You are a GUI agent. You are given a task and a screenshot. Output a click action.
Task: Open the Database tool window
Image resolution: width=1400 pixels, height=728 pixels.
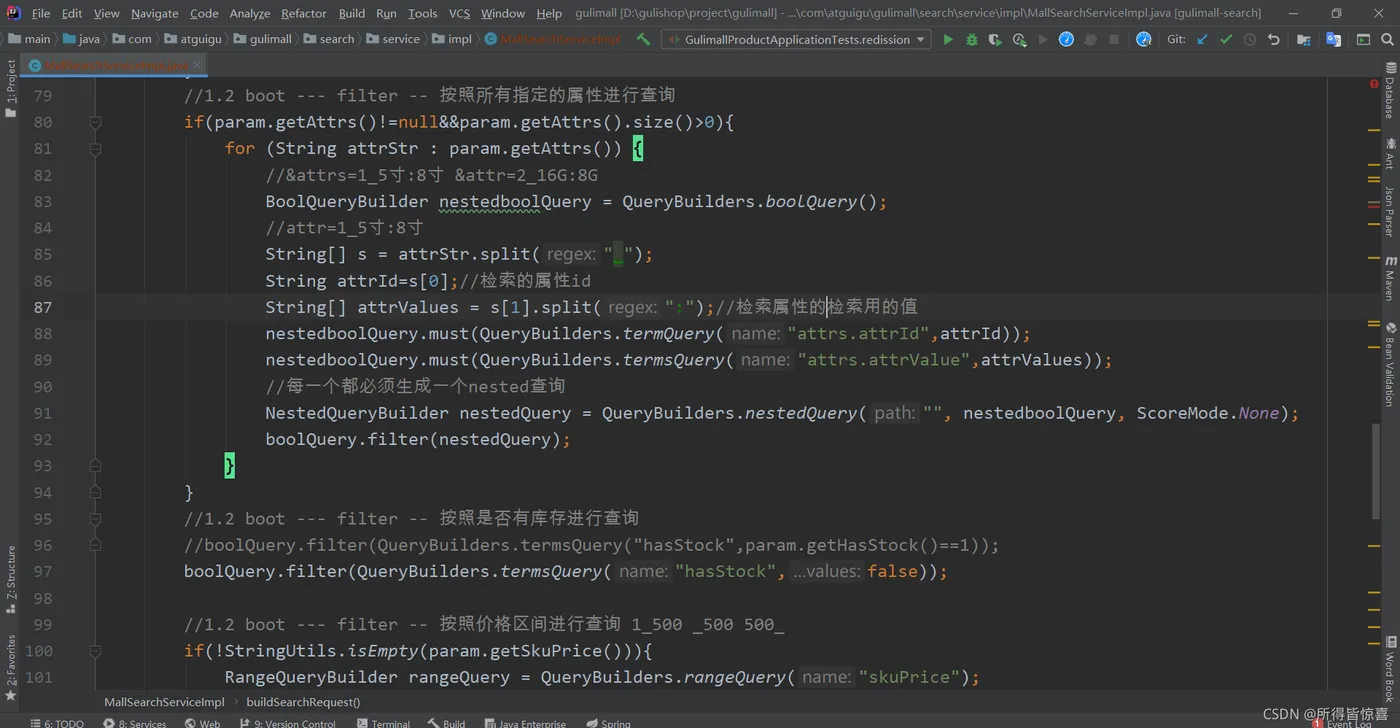coord(1390,90)
